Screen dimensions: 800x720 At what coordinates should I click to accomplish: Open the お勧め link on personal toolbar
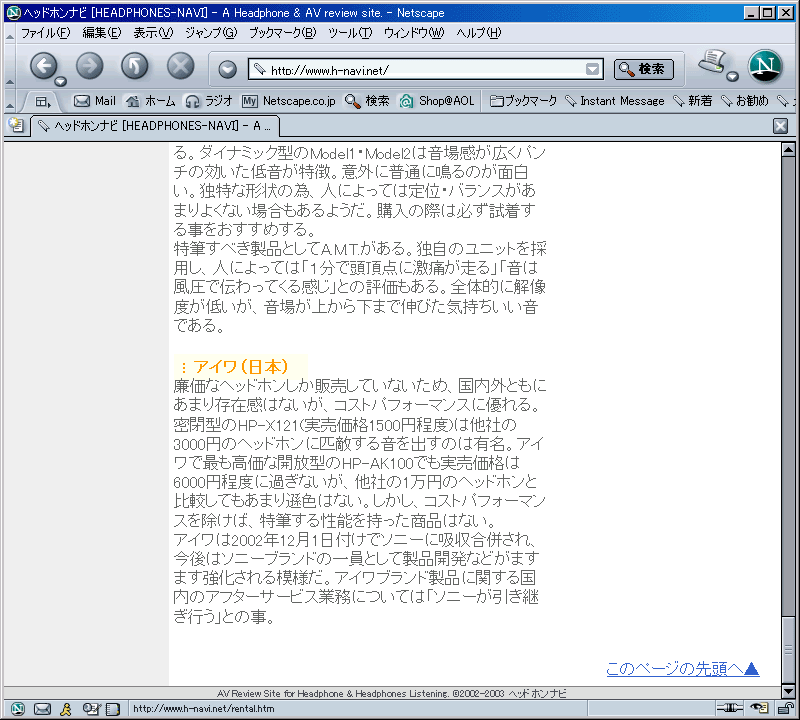tap(744, 101)
